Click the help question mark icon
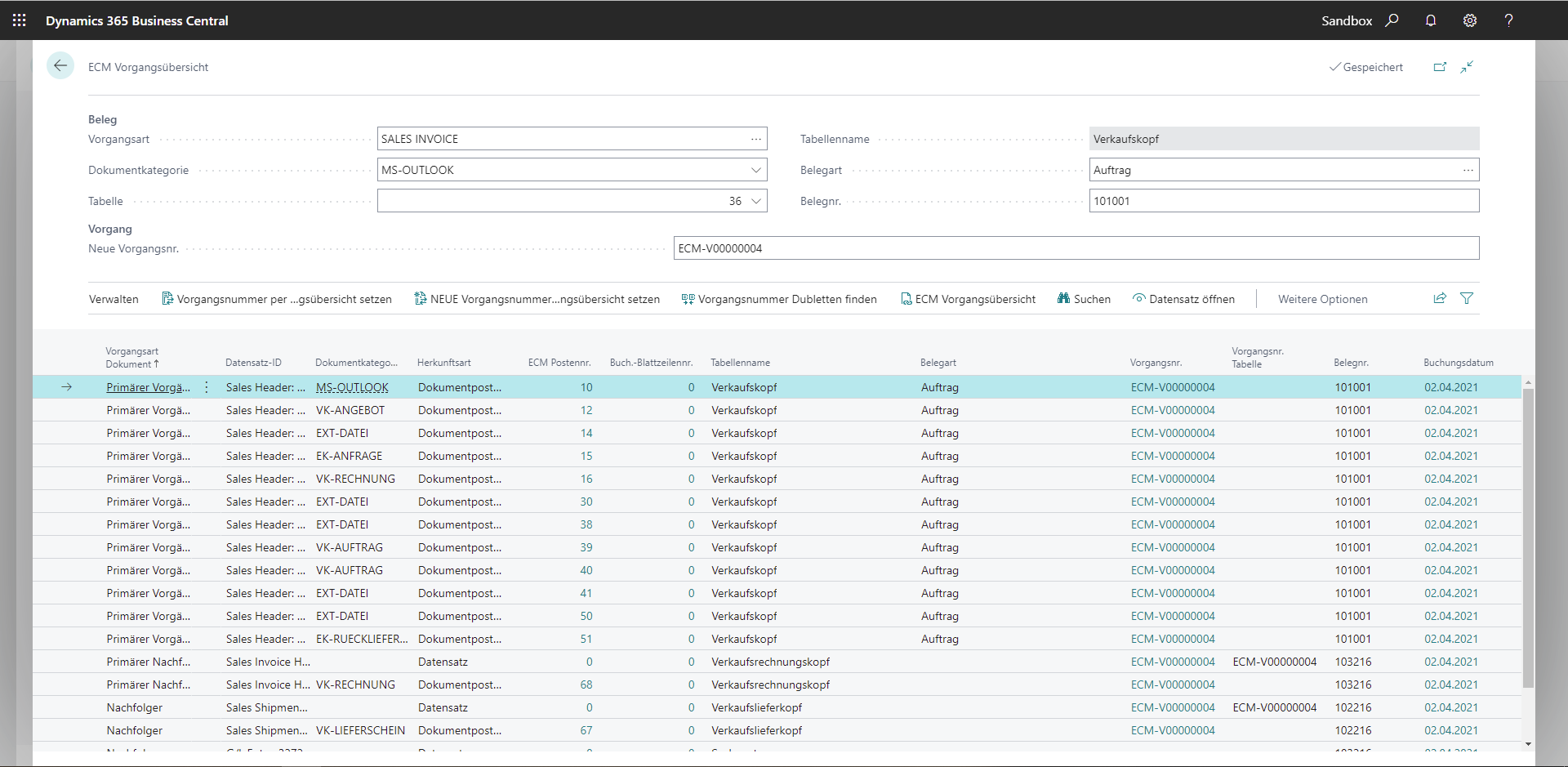This screenshot has width=1568, height=767. (1508, 20)
